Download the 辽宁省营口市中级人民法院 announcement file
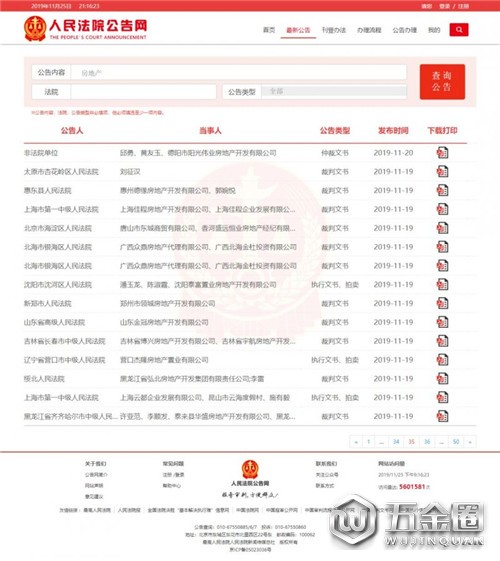Viewport: 500px width, 561px height. 442,360
